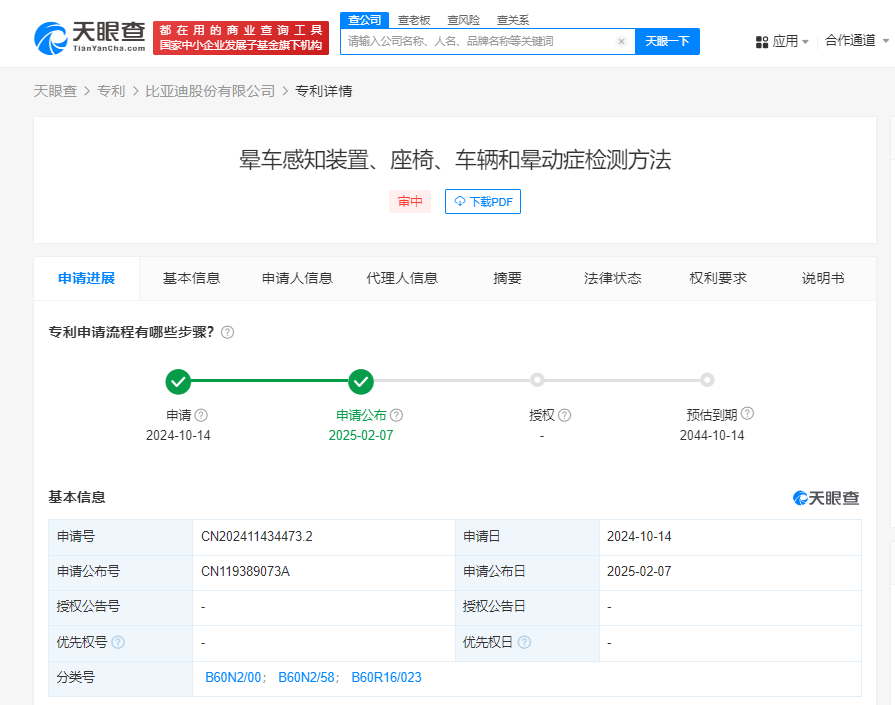Click the 申请公布 completed progress marker
The width and height of the screenshot is (895, 705).
click(x=361, y=380)
